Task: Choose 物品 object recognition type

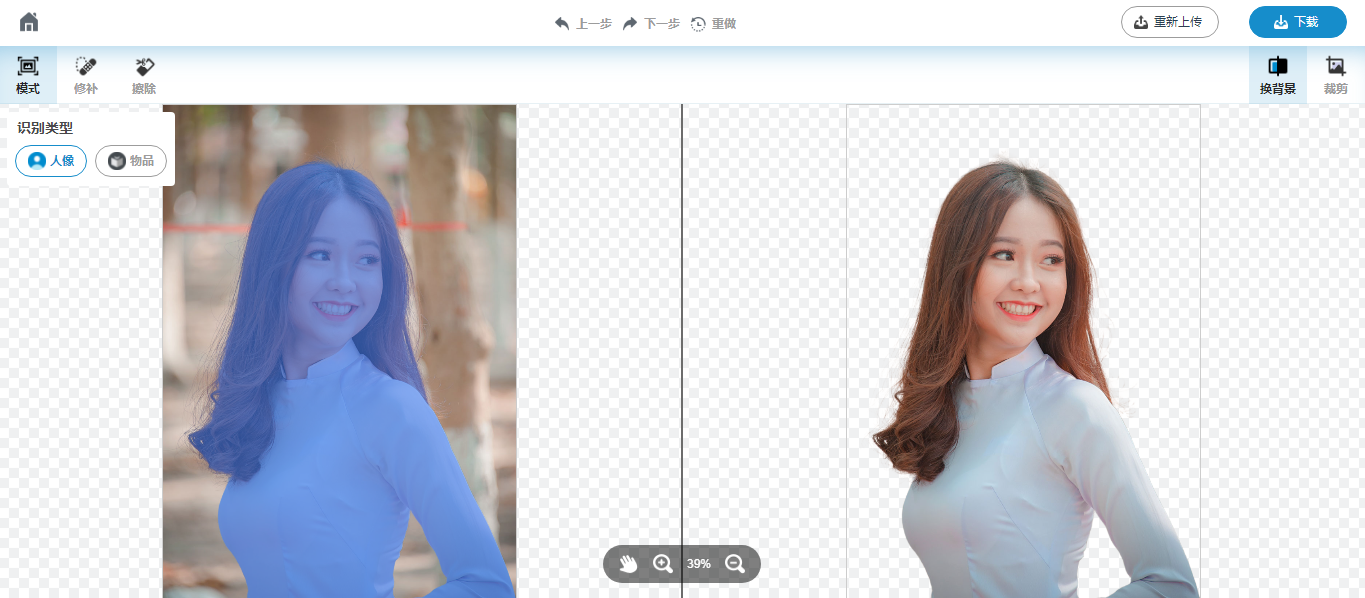Action: [131, 161]
